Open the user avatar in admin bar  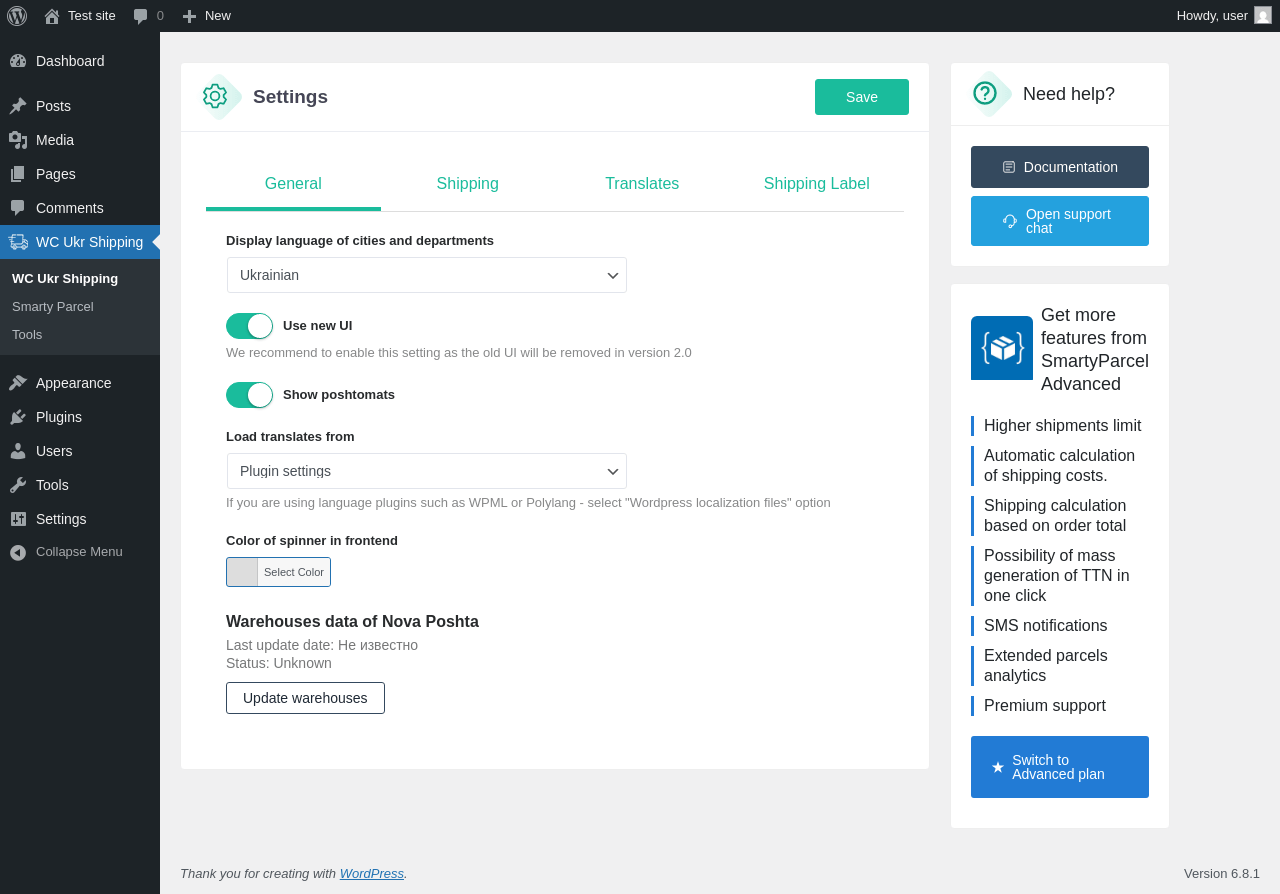click(x=1263, y=15)
